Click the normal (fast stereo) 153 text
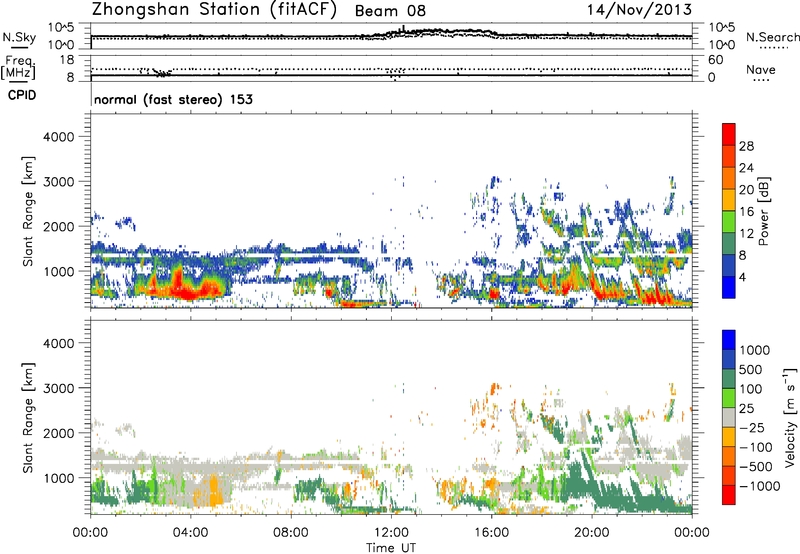Image resolution: width=800 pixels, height=554 pixels. click(173, 99)
